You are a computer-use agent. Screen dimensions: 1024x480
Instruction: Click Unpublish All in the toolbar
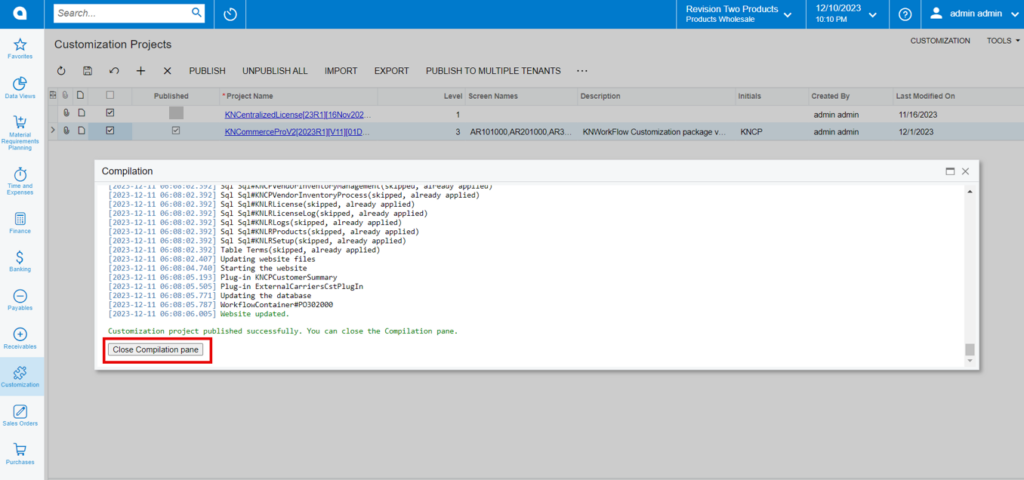[x=275, y=71]
